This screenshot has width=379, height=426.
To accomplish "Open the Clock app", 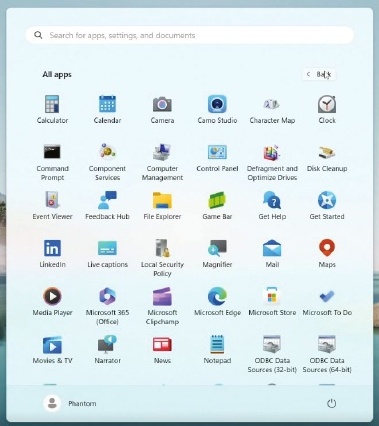I will click(x=327, y=109).
